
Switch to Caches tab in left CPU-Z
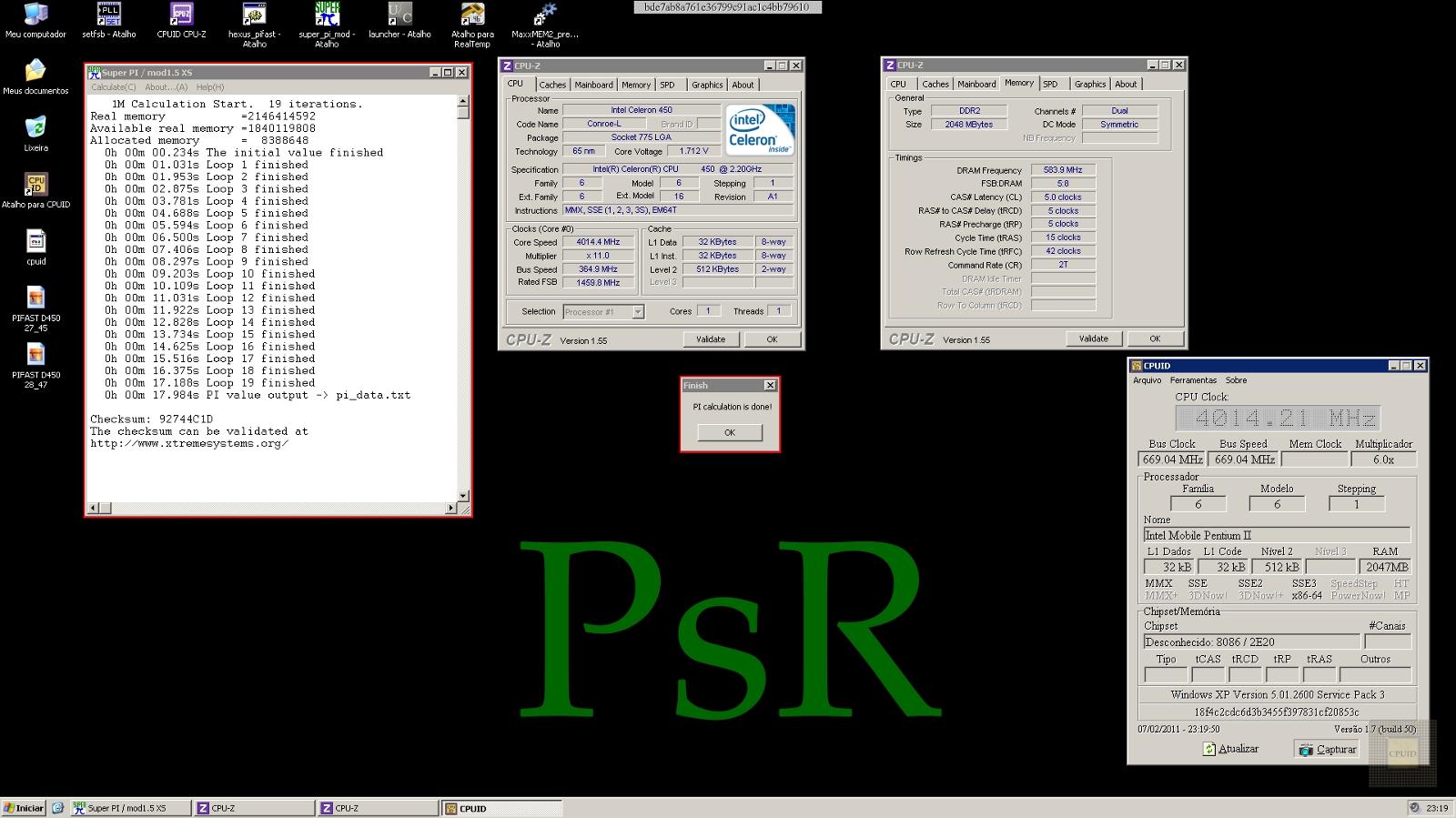552,85
